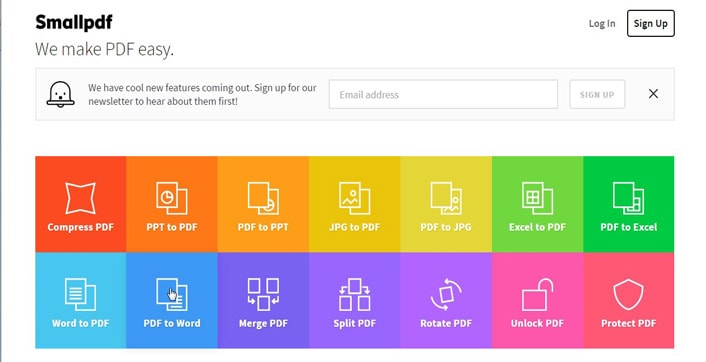Click the Log In link
This screenshot has width=706, height=362.
[602, 23]
